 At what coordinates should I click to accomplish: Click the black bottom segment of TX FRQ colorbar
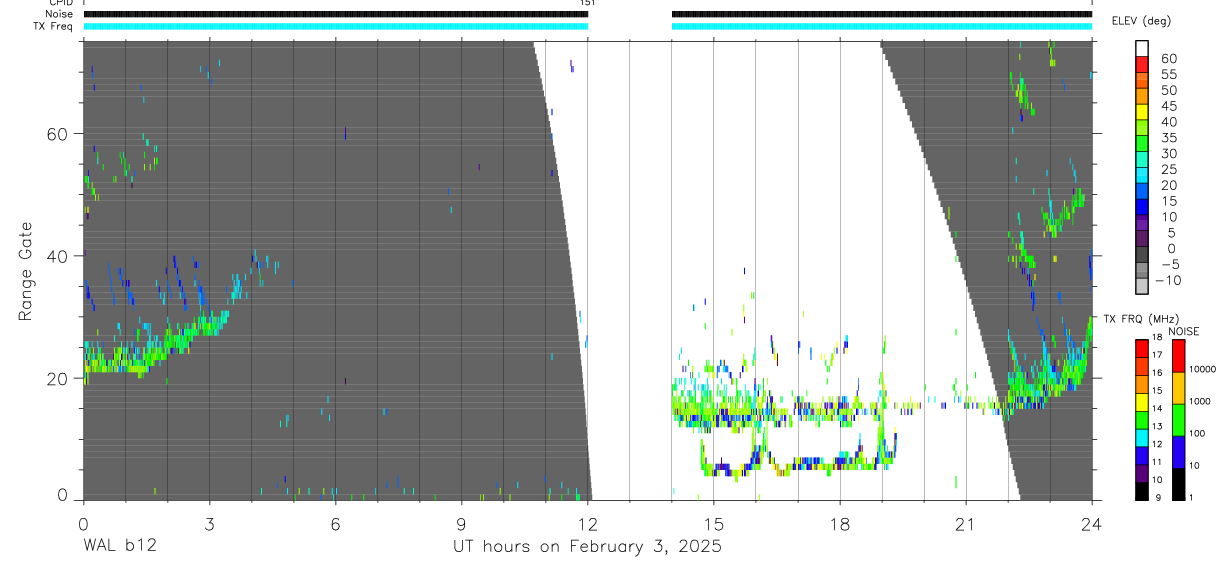(1142, 491)
